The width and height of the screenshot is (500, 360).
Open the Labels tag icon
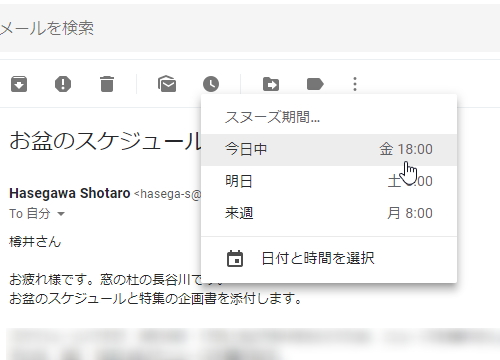(x=315, y=84)
